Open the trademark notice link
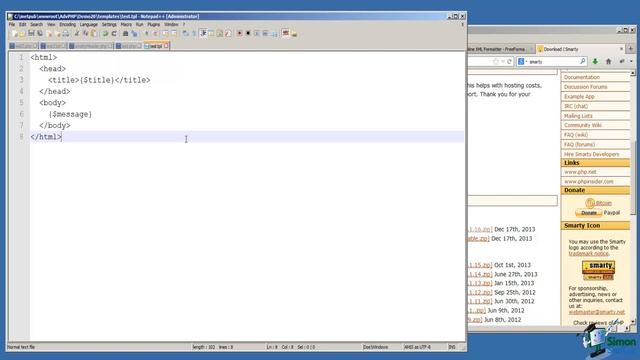640x360 pixels. coord(588,253)
